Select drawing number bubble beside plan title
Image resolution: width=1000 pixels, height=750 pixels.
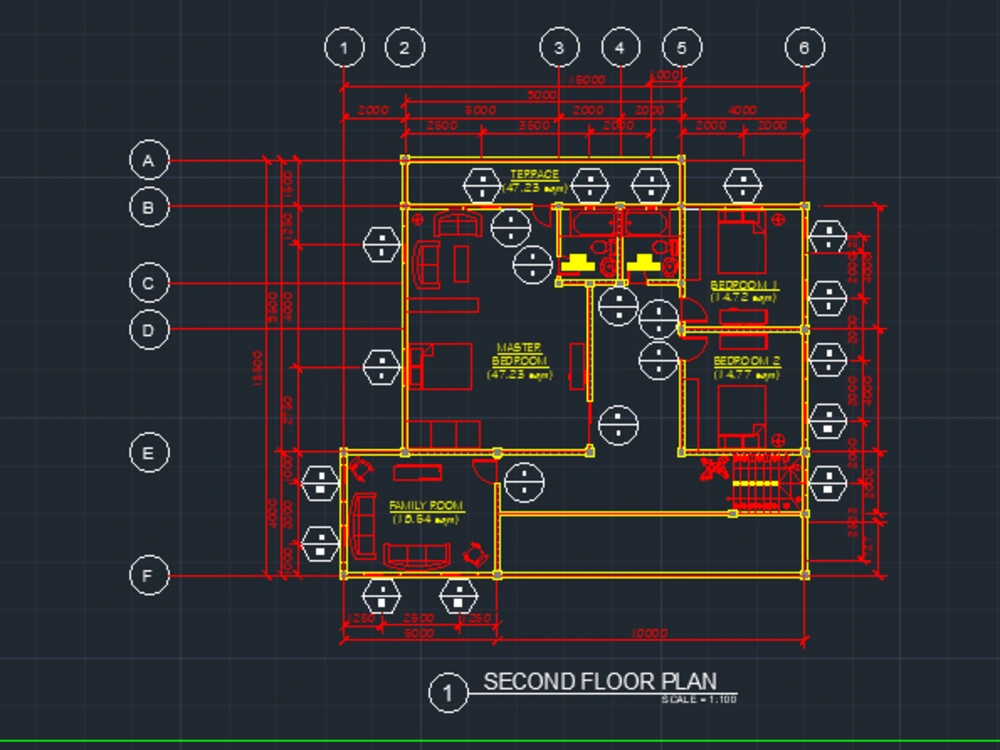448,693
